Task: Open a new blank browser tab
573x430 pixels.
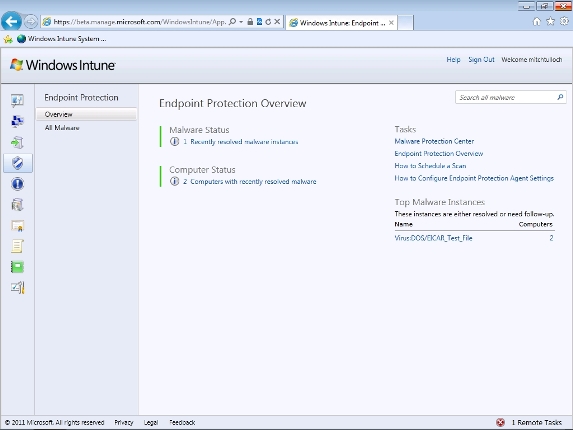Action: 405,23
